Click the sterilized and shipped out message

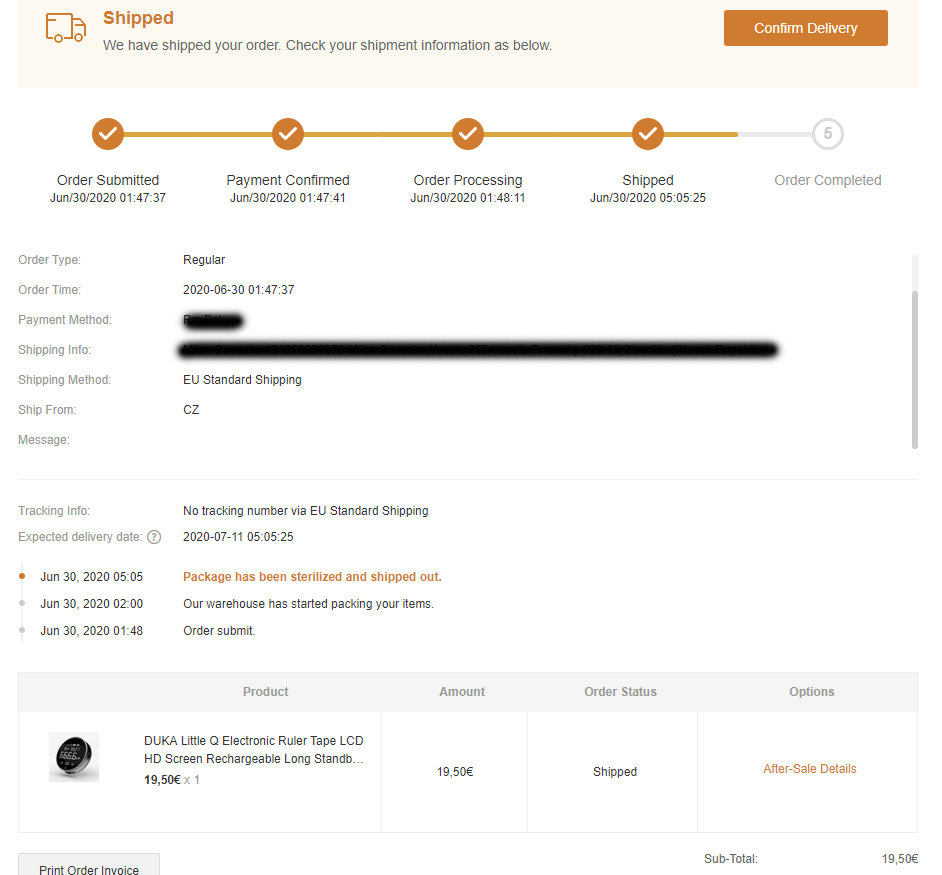pyautogui.click(x=312, y=577)
